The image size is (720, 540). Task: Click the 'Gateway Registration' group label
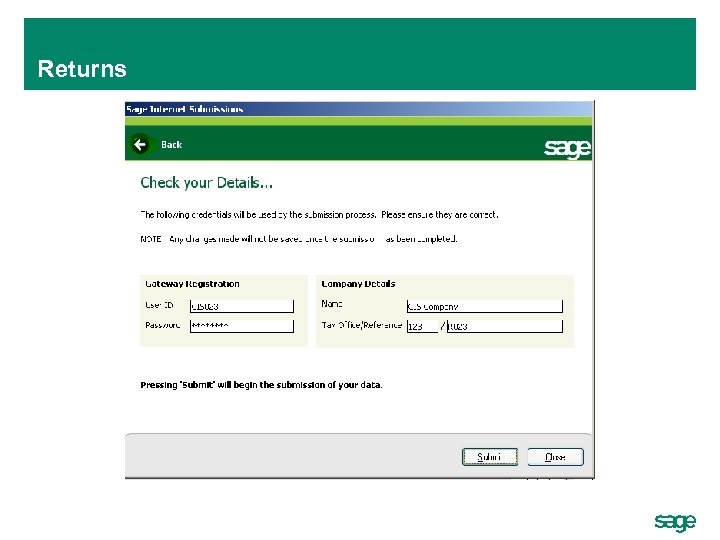(x=192, y=284)
